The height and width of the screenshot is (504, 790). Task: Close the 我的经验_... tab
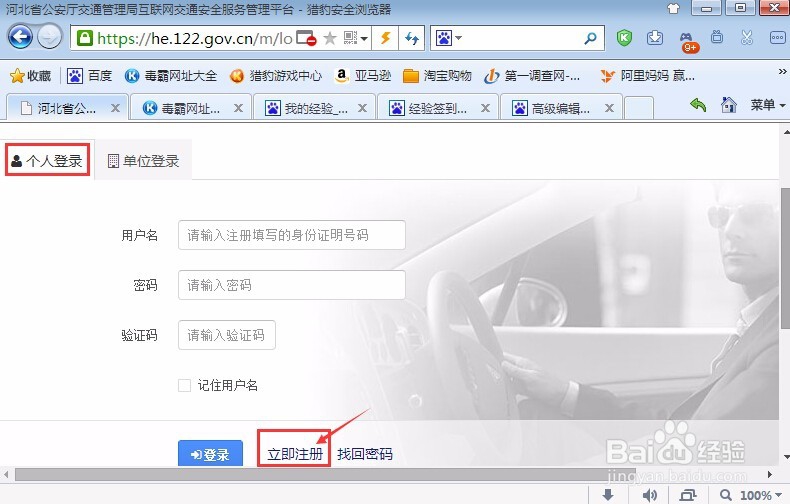(x=362, y=108)
